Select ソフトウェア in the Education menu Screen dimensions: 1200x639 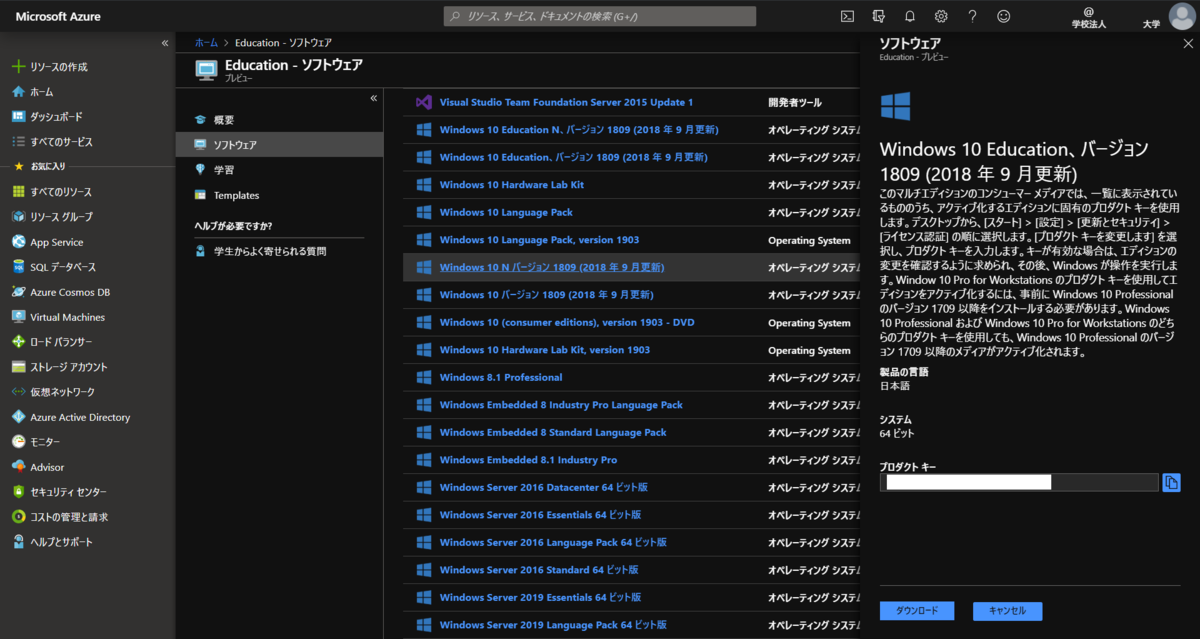279,145
